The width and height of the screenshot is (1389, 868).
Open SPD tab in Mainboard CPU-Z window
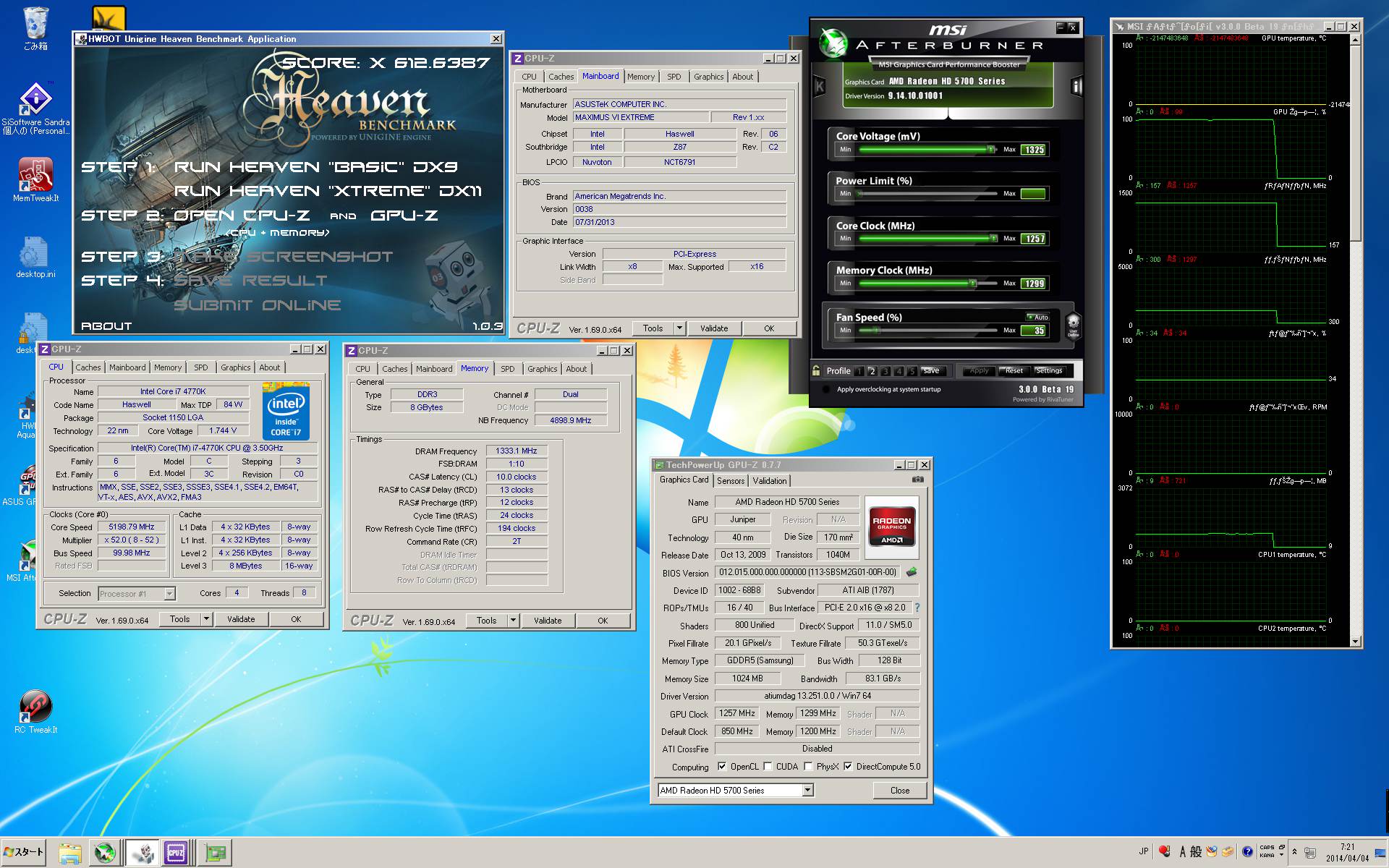pyautogui.click(x=674, y=77)
